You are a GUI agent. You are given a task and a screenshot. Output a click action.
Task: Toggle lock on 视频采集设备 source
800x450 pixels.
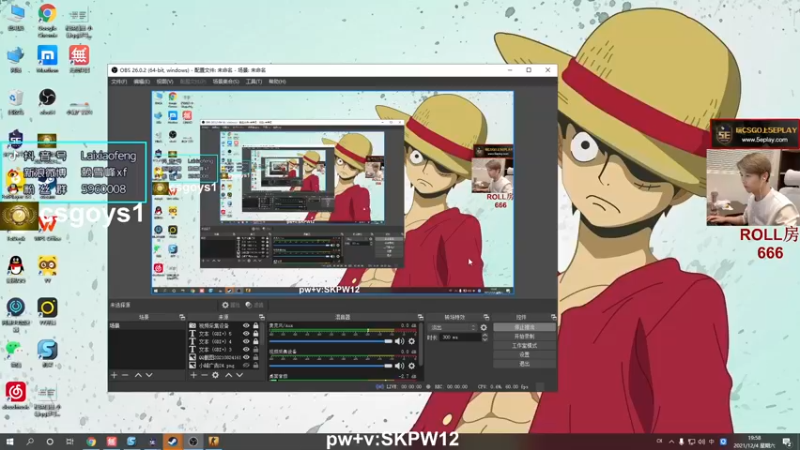256,326
